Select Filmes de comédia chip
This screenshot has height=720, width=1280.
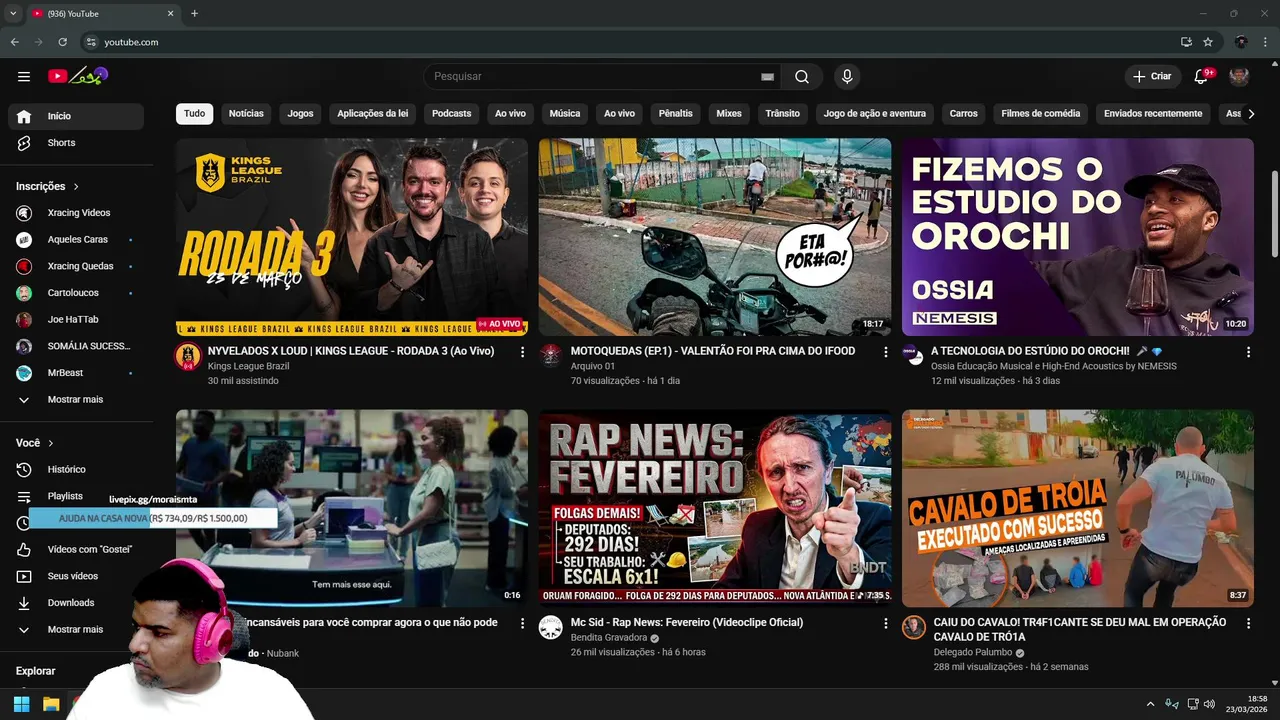tap(1041, 114)
